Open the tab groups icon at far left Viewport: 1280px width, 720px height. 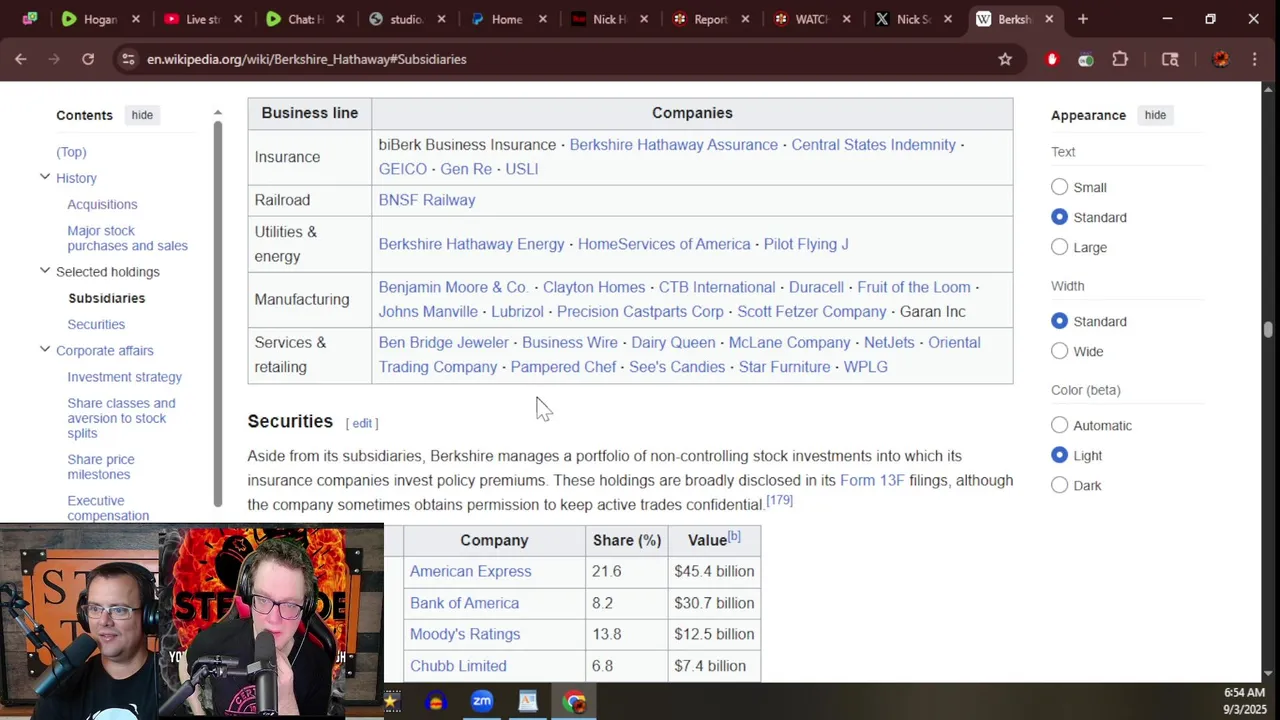(x=30, y=19)
